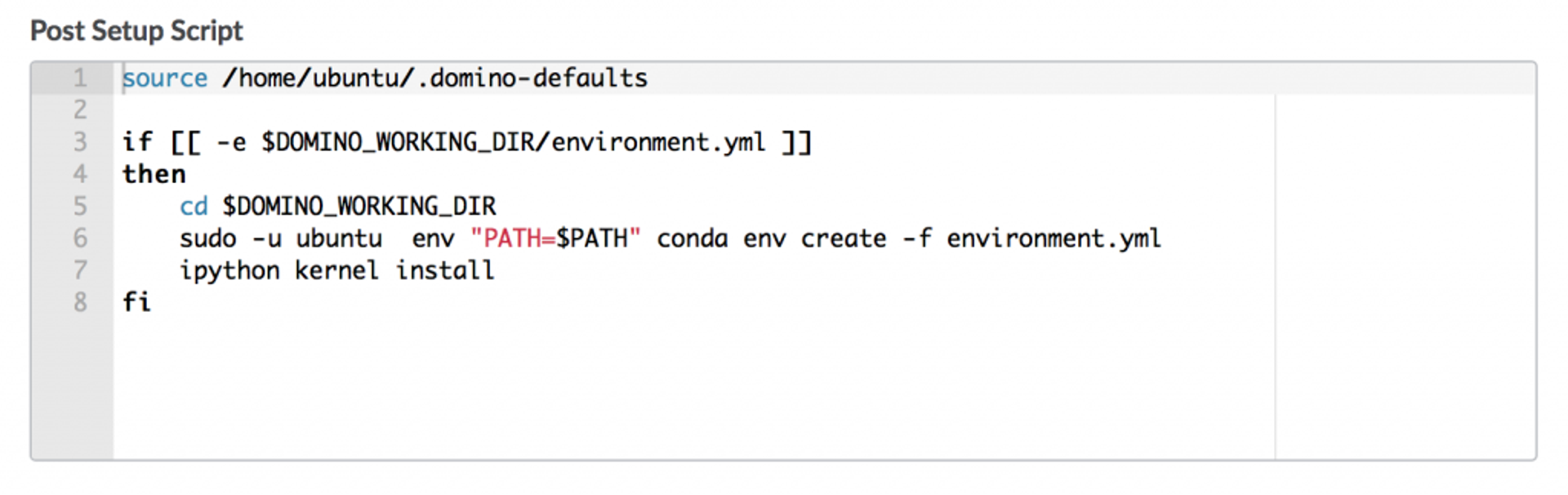Click the 'source' keyword on line 1
This screenshot has height=495, width=1568.
click(165, 78)
